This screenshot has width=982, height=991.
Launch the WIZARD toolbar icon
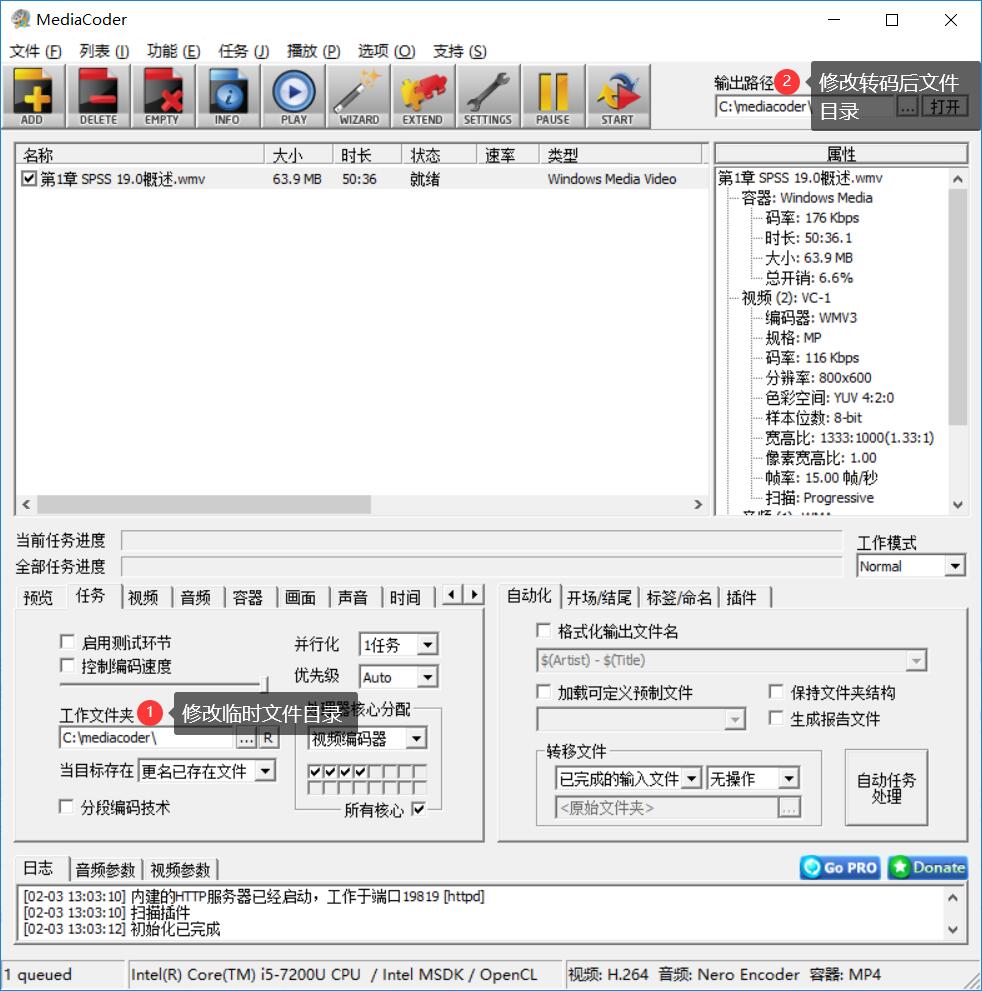tap(358, 96)
